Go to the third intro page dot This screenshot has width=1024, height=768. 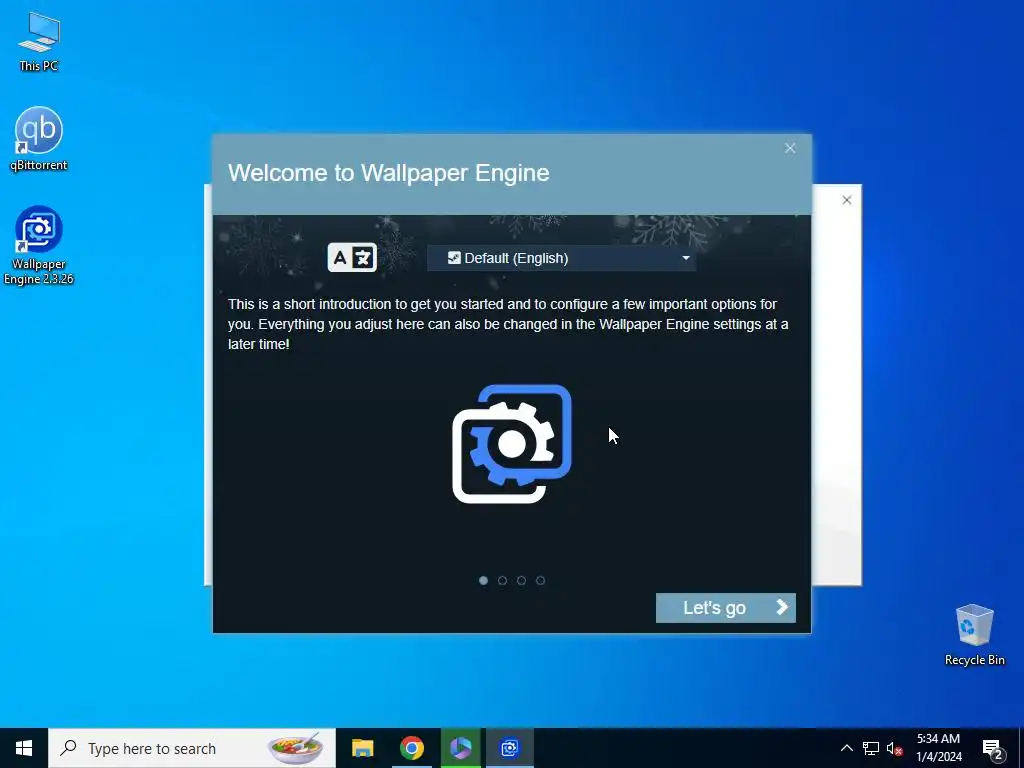point(521,581)
